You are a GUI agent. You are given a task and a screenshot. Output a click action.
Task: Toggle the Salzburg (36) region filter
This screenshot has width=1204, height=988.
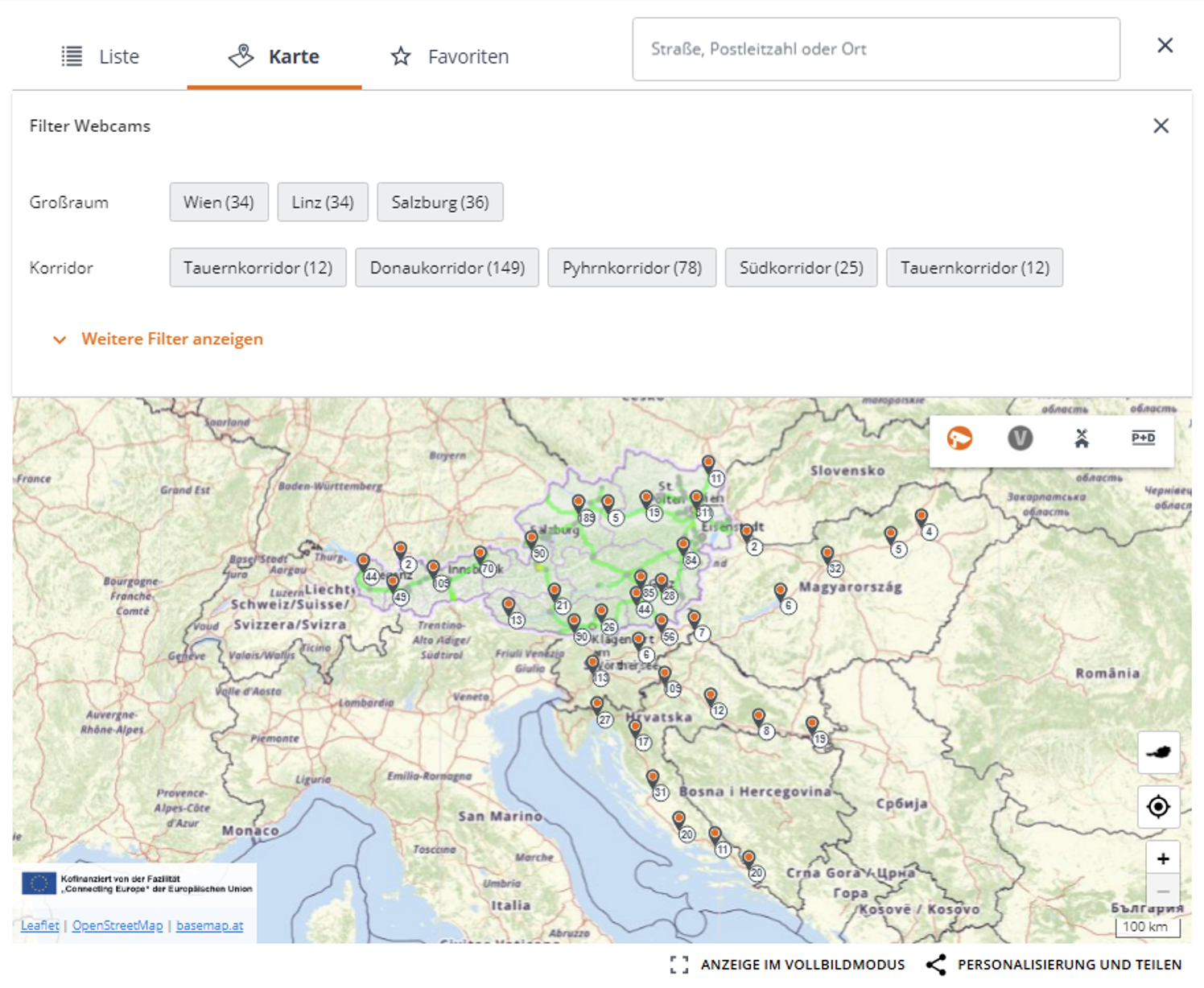pos(439,202)
